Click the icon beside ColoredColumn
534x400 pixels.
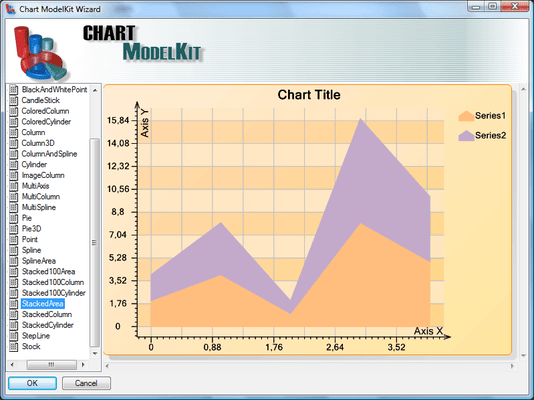click(x=14, y=111)
